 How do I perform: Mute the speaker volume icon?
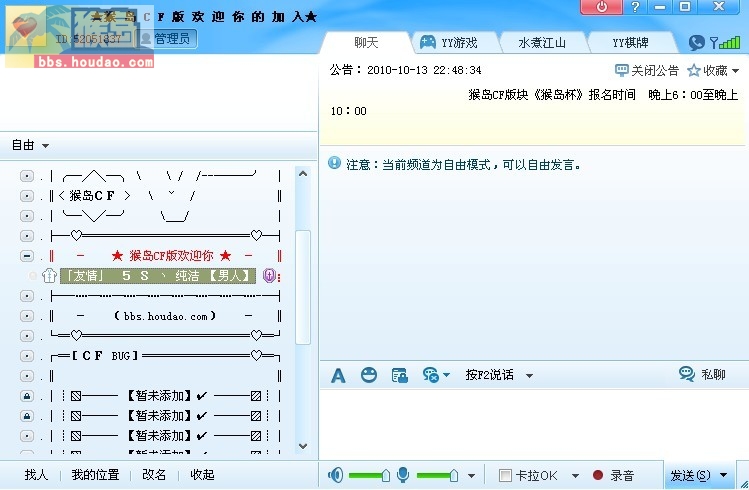pyautogui.click(x=335, y=475)
